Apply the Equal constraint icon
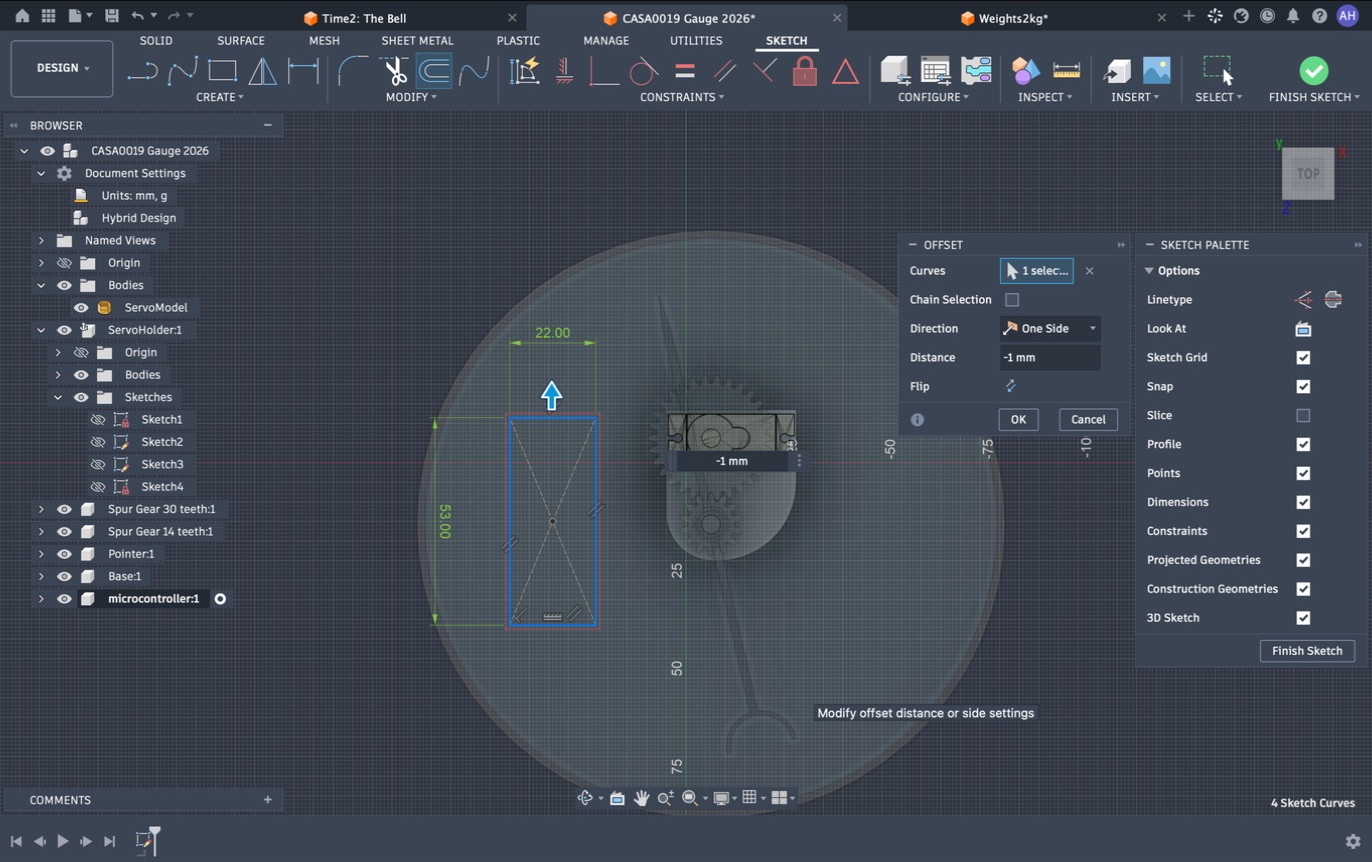The height and width of the screenshot is (862, 1372). (685, 71)
